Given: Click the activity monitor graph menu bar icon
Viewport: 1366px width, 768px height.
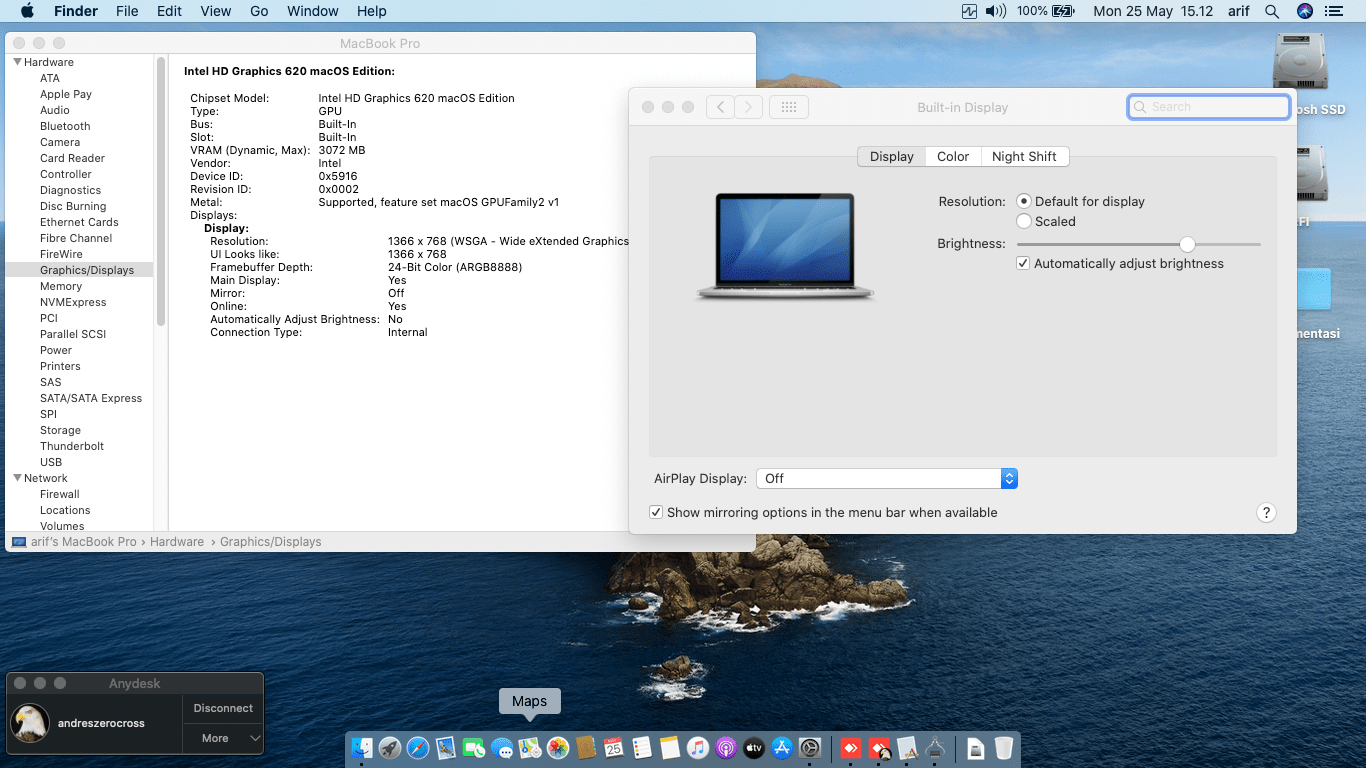Looking at the screenshot, I should click(968, 11).
